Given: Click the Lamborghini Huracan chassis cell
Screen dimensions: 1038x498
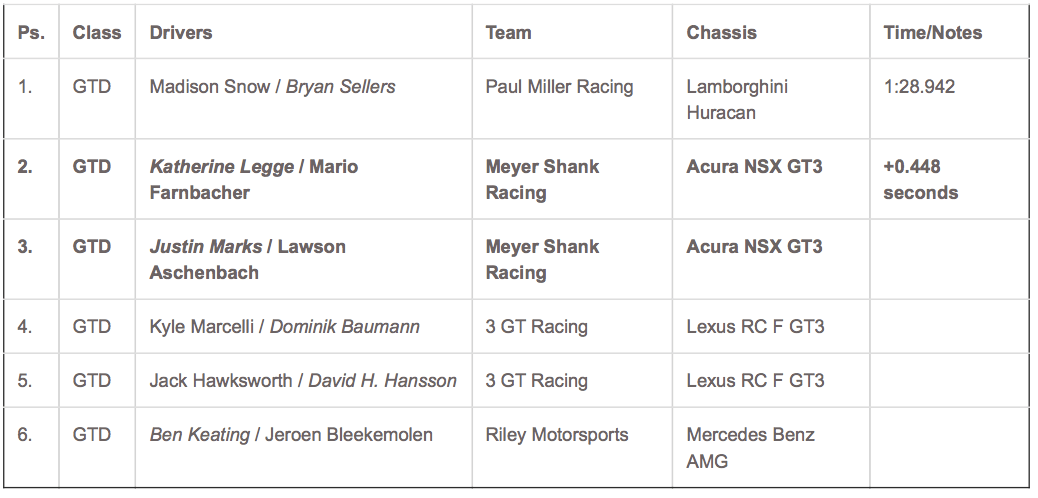Looking at the screenshot, I should (737, 99).
